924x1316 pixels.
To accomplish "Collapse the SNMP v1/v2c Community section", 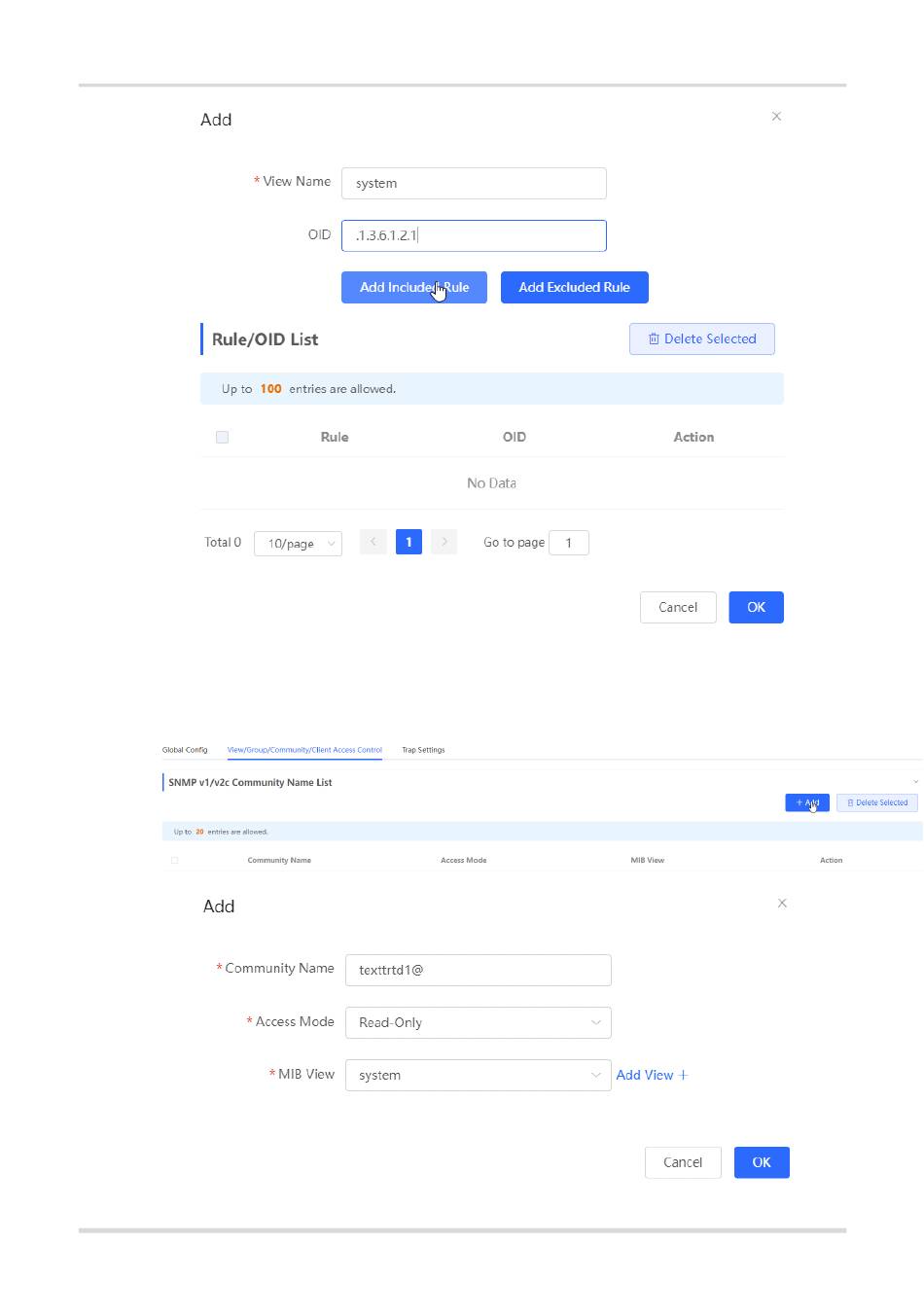I will pos(915,782).
